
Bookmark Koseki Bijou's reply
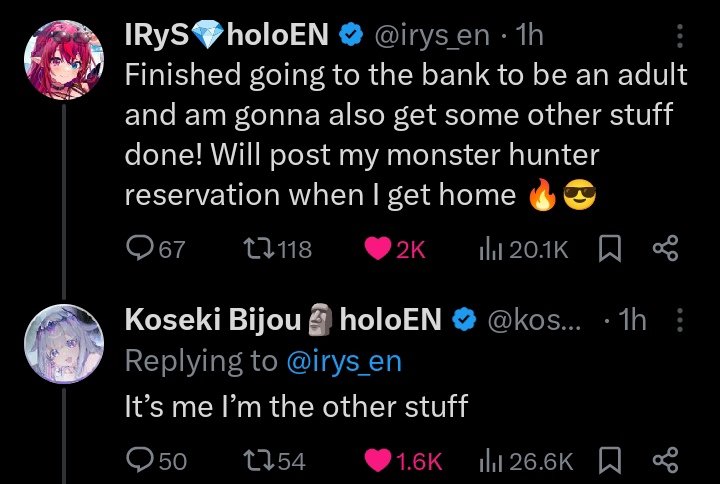[609, 460]
